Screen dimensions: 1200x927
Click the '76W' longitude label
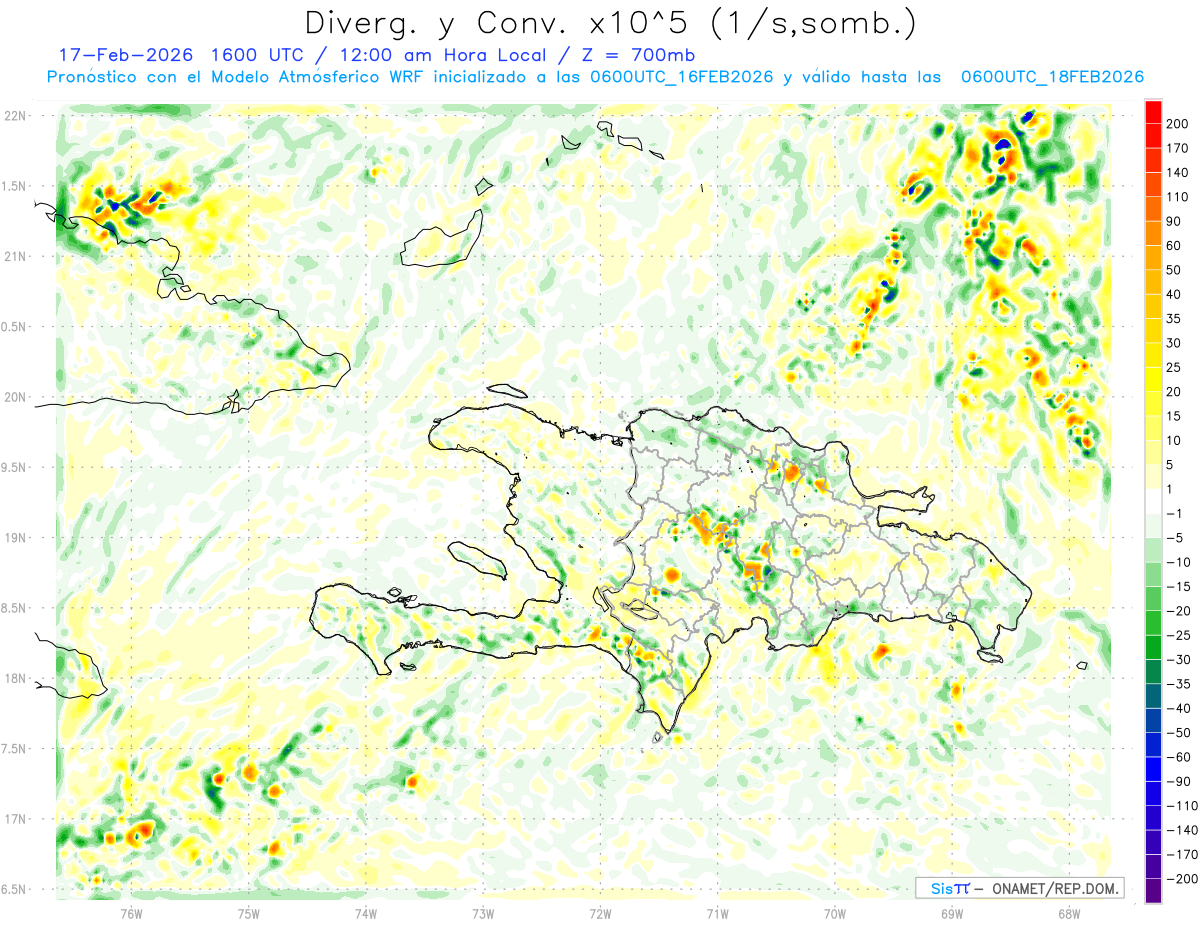(132, 913)
